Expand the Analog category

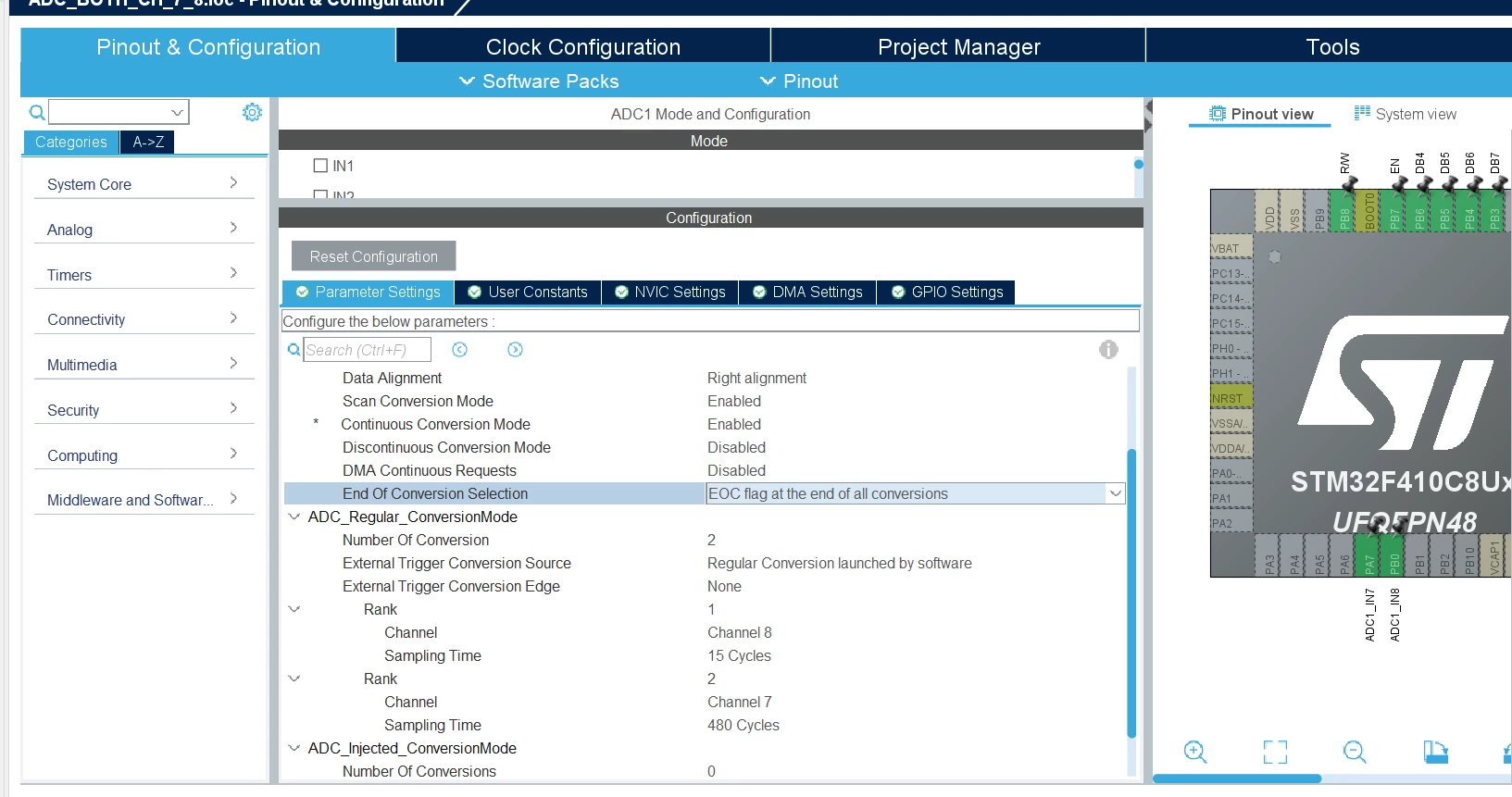(144, 230)
